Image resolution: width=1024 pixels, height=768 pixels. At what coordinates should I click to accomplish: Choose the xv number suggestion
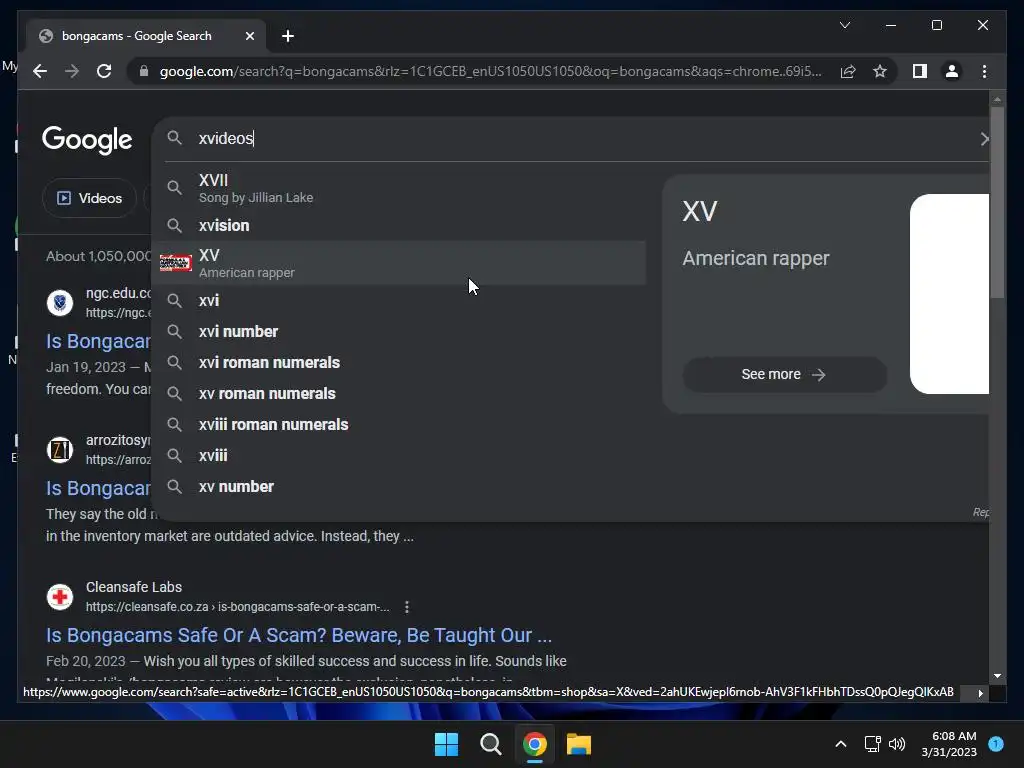(x=398, y=487)
